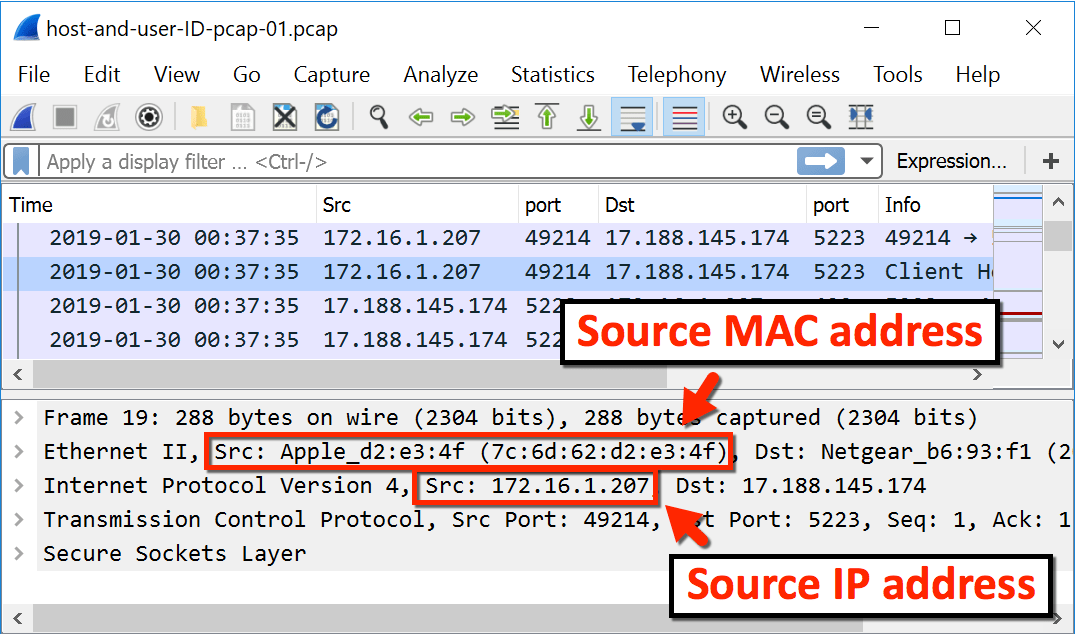
Task: Open the Expression... filter builder
Action: [x=951, y=160]
